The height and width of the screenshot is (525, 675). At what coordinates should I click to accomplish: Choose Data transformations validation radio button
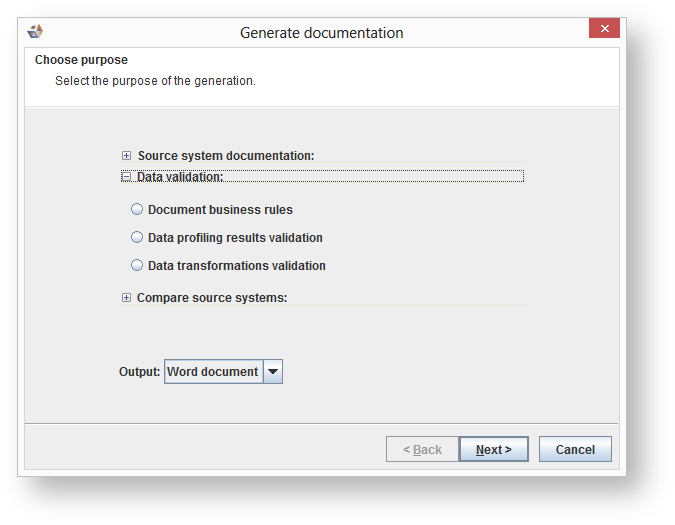137,266
